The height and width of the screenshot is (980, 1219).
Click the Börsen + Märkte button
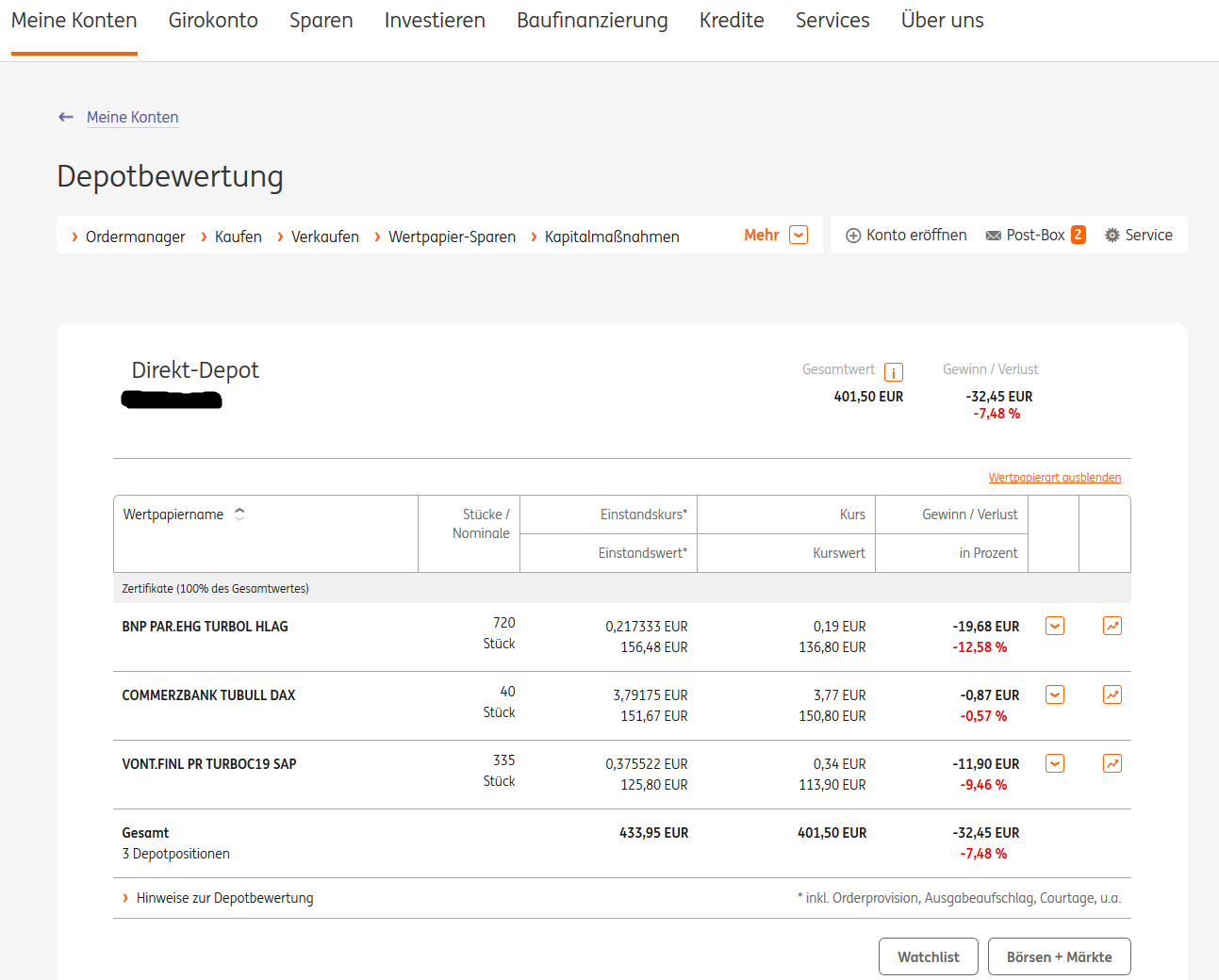(x=1059, y=956)
